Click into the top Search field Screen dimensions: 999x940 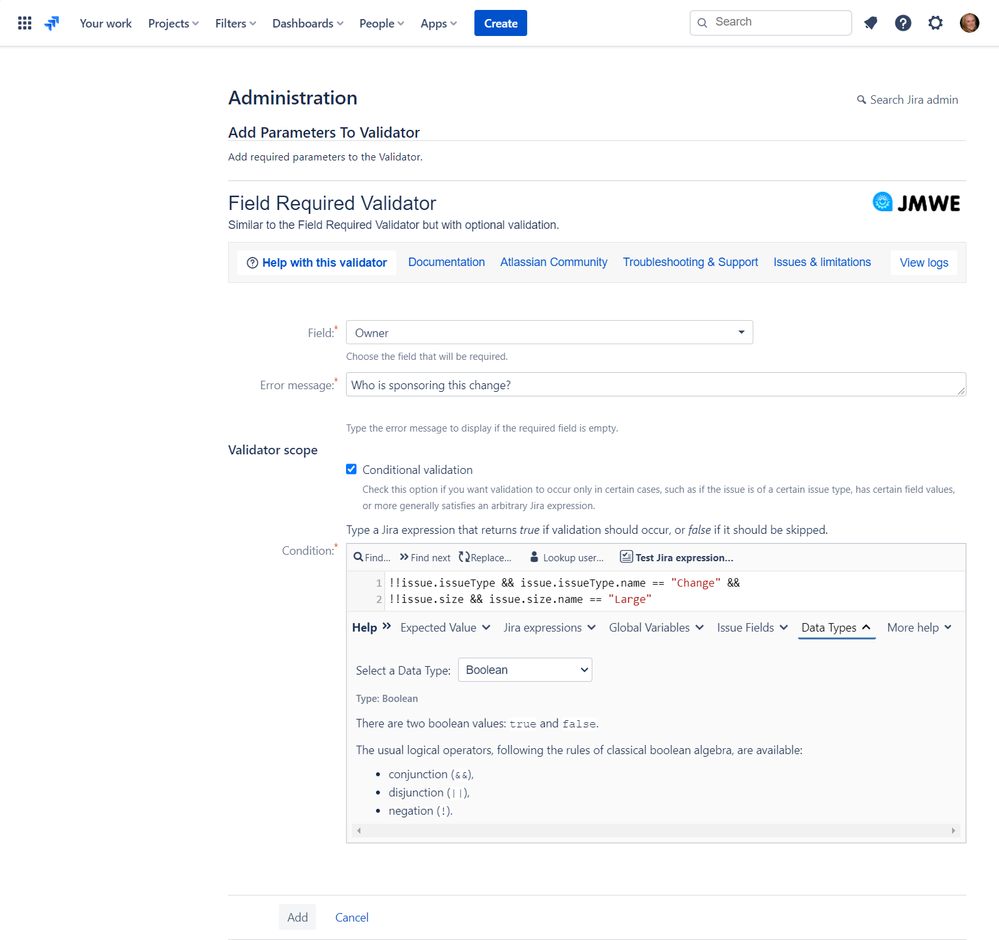click(x=770, y=22)
